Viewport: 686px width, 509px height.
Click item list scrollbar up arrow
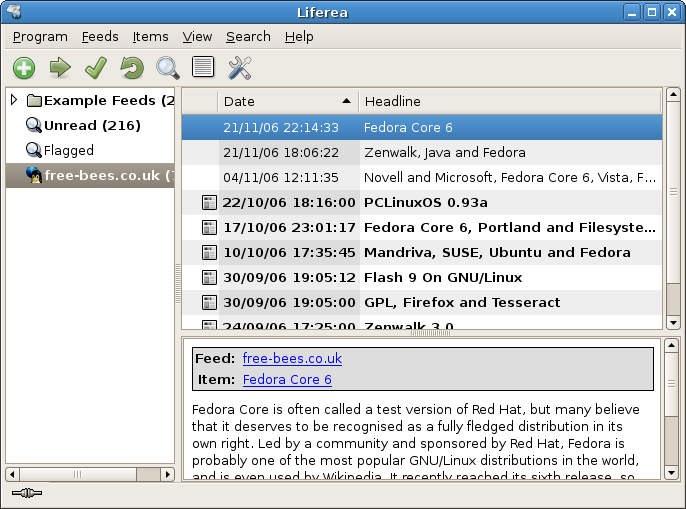[x=673, y=95]
